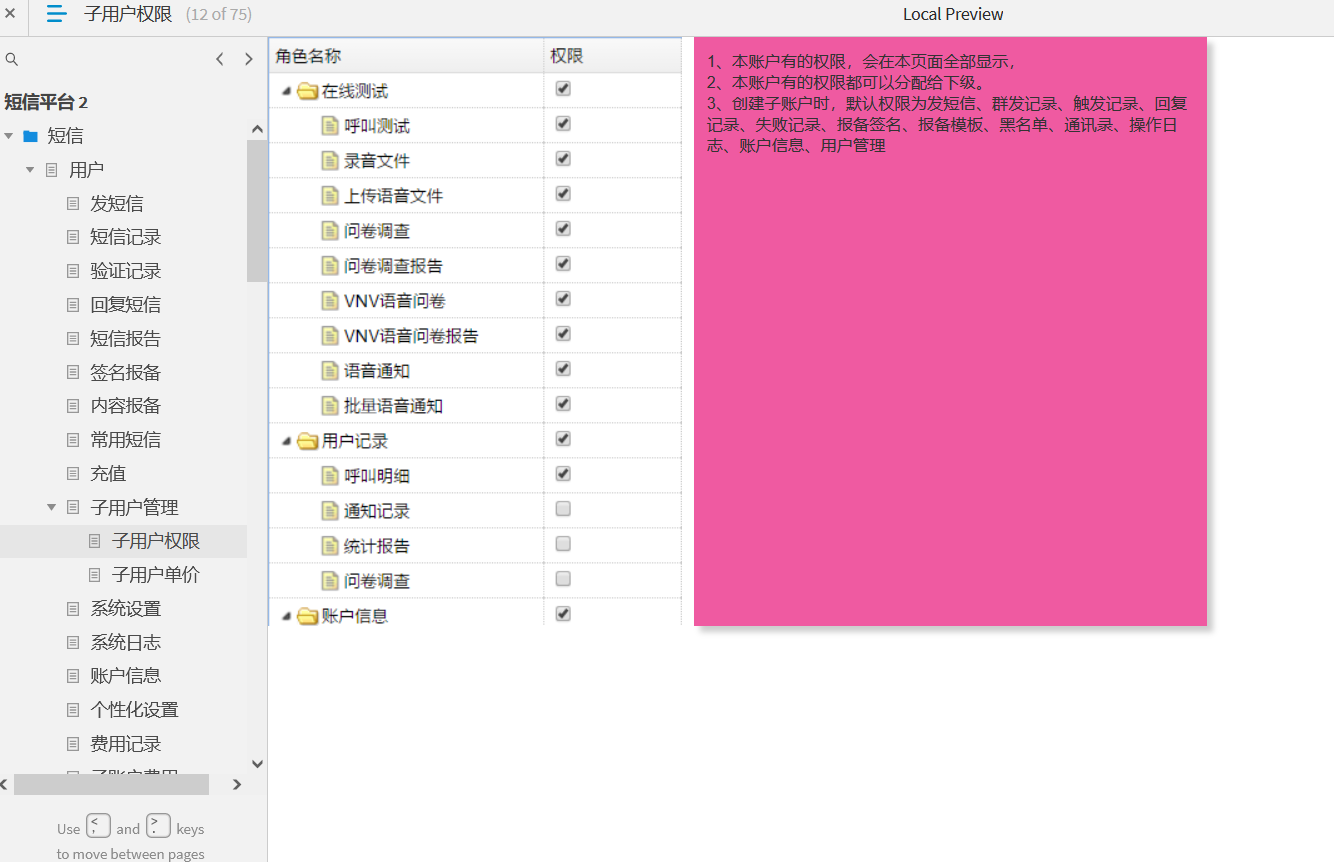This screenshot has height=862, width=1334.
Task: Click the 在线测试 folder icon
Action: 308,91
